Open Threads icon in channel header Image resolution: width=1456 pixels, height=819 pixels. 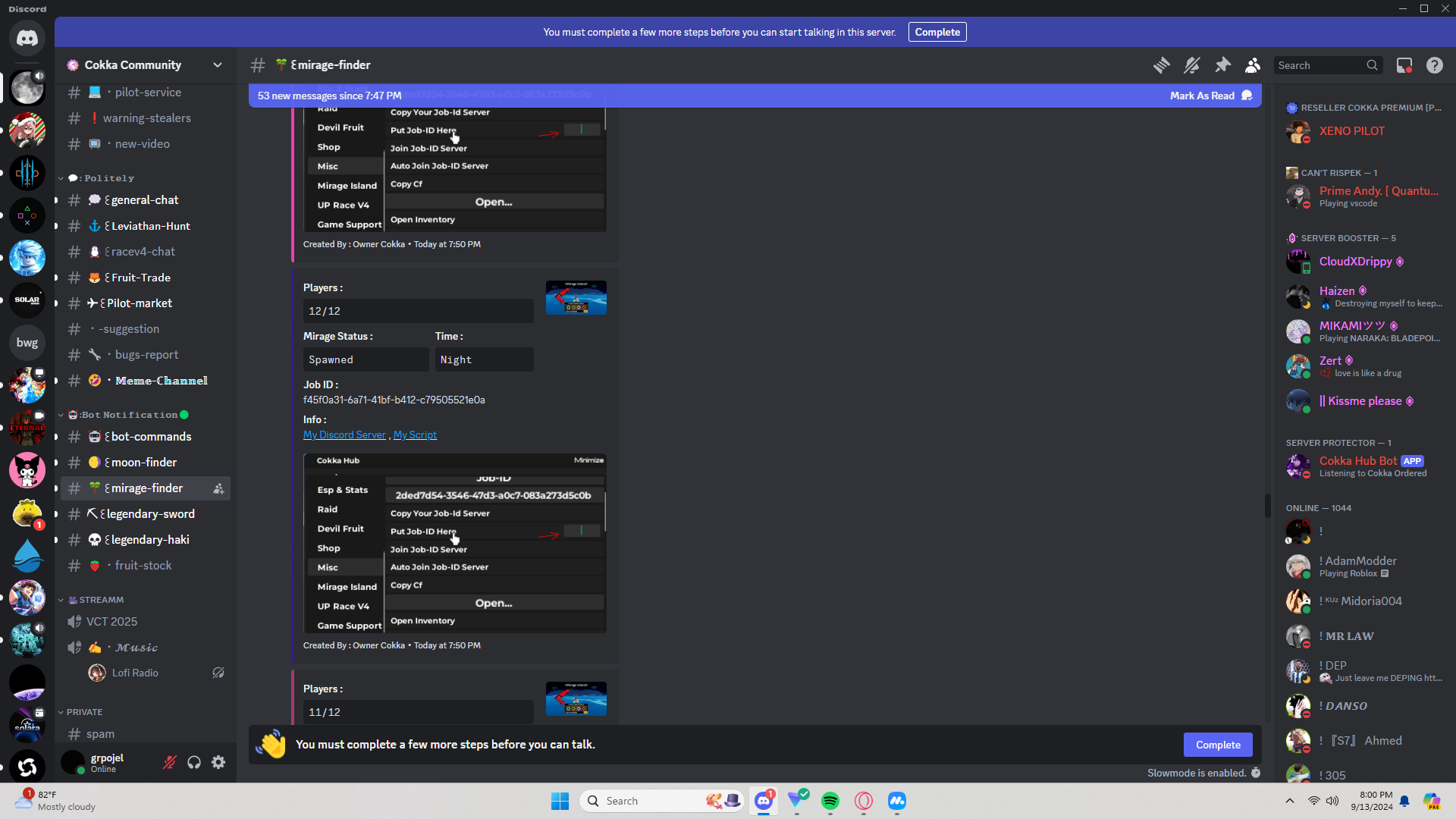click(x=1161, y=65)
